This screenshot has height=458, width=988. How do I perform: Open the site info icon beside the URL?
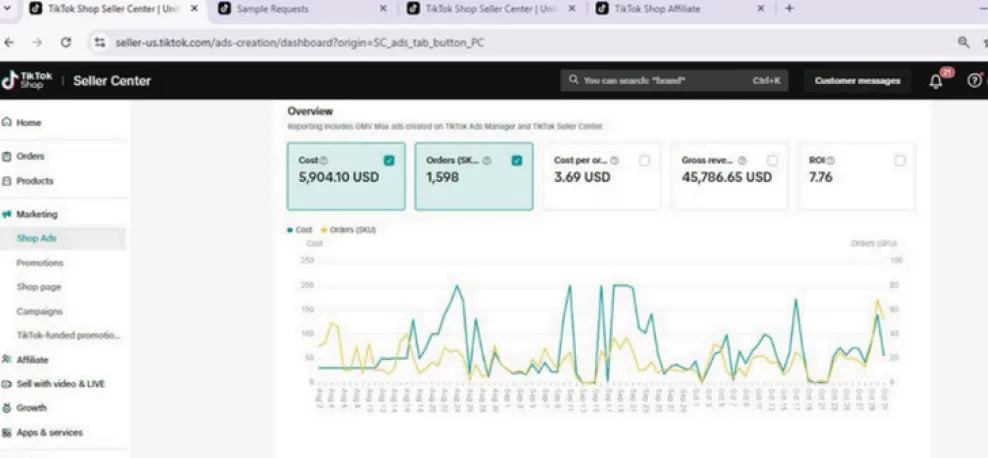[x=100, y=42]
